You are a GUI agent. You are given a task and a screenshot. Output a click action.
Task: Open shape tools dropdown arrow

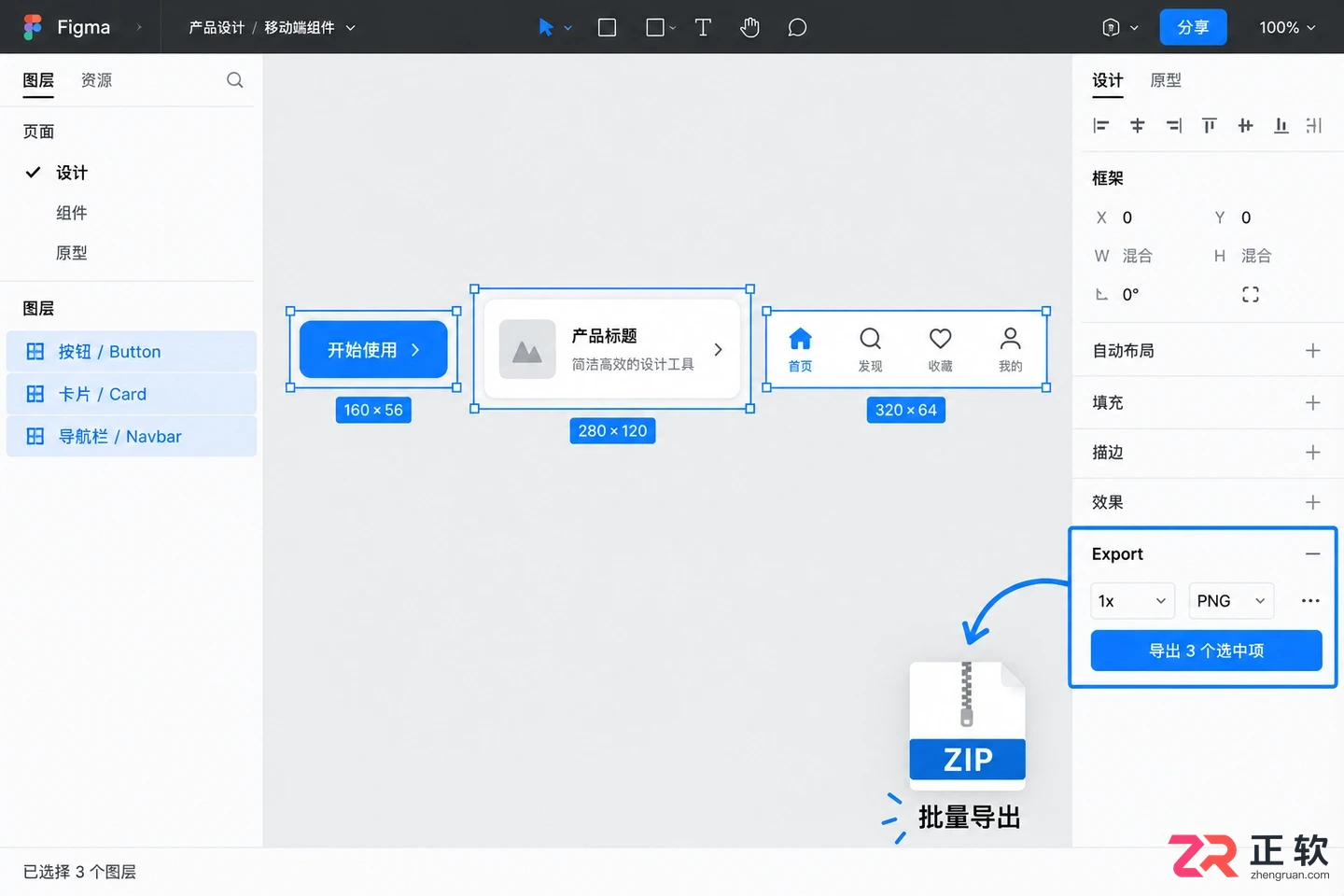[673, 28]
